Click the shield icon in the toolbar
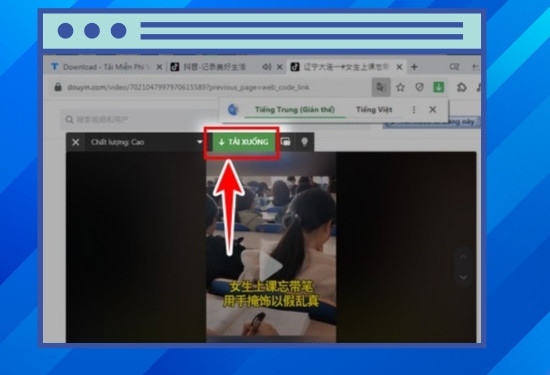The height and width of the screenshot is (375, 550). coord(419,87)
